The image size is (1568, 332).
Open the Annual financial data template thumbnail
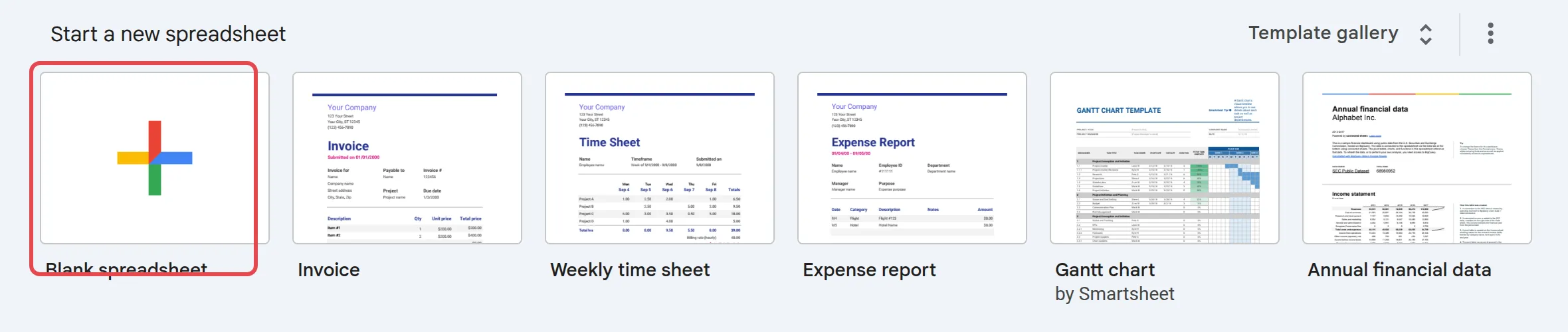pyautogui.click(x=1417, y=158)
